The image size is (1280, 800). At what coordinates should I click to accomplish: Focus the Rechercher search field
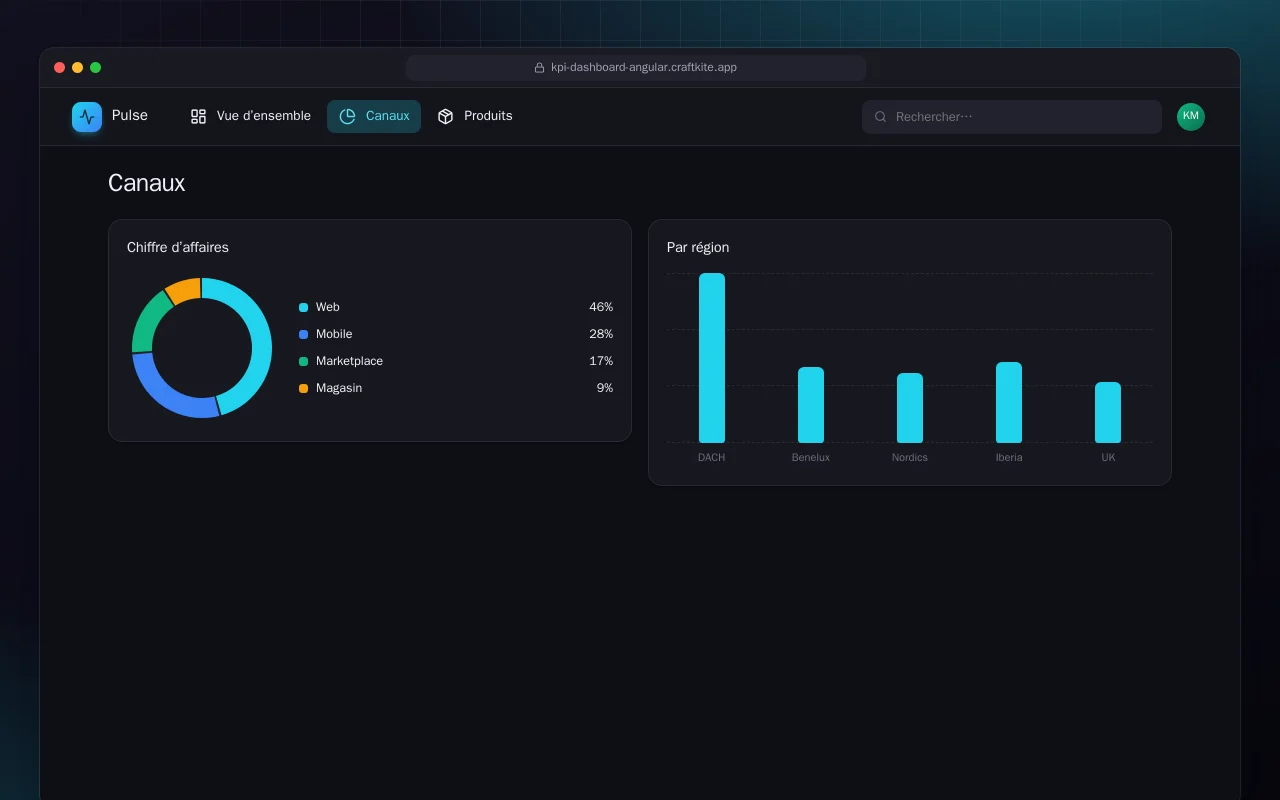point(1012,117)
